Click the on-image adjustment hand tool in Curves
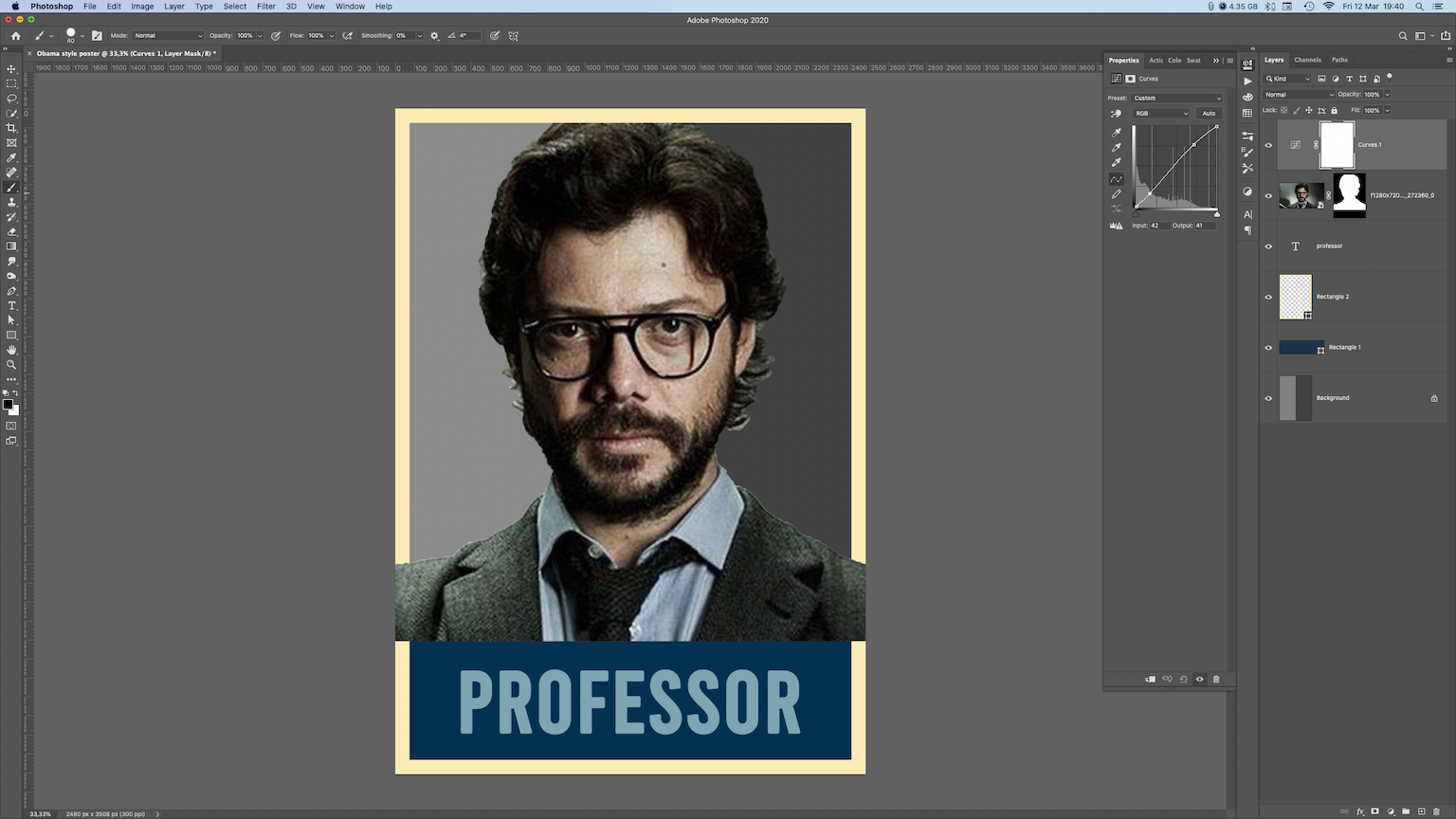 click(1117, 114)
